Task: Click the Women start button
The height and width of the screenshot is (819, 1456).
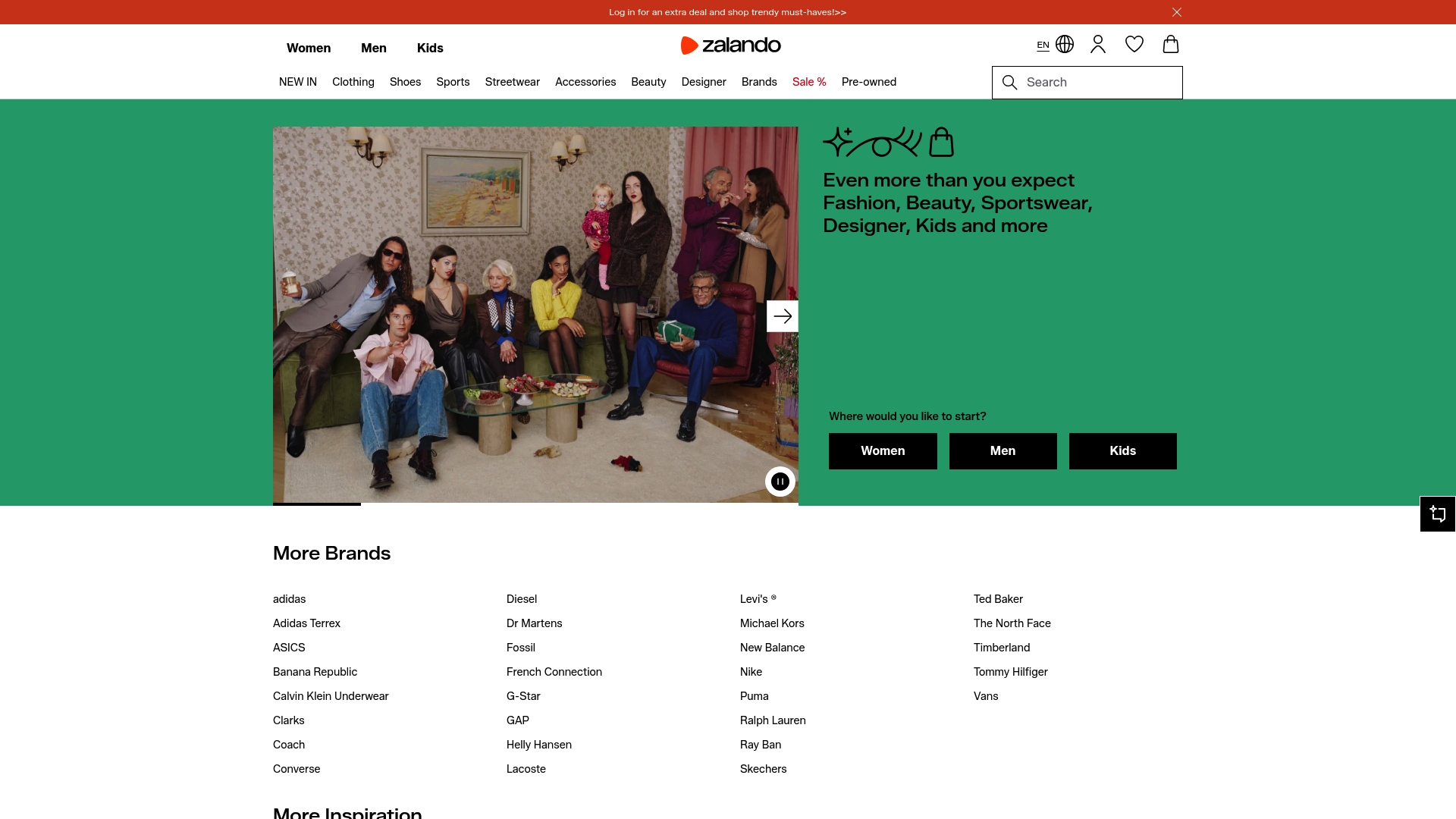Action: [882, 450]
